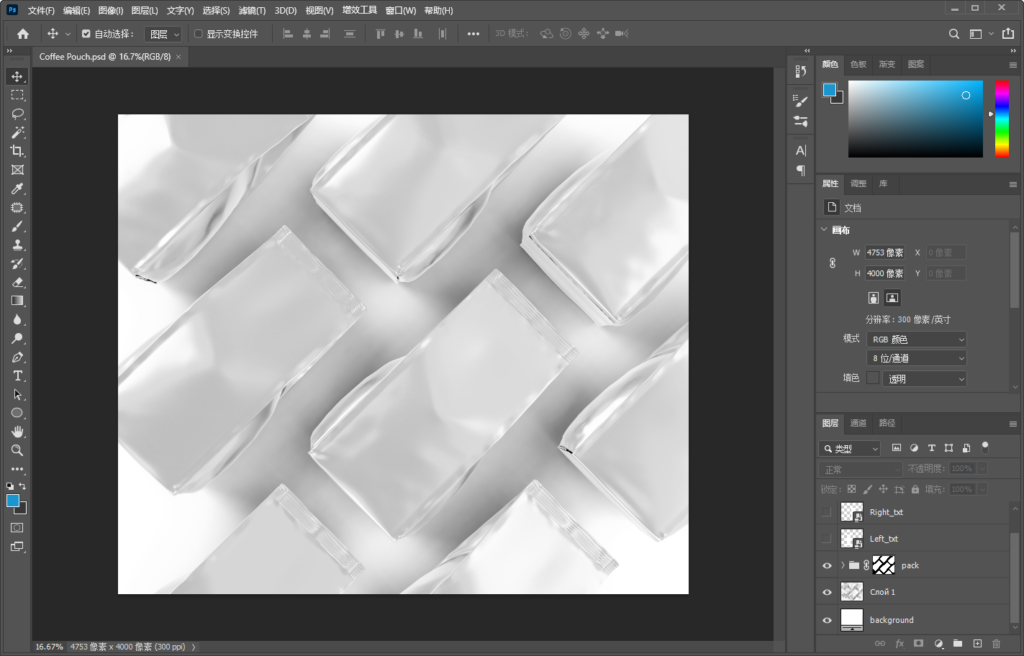Viewport: 1024px width, 656px height.
Task: Select the Brush tool
Action: [x=17, y=226]
